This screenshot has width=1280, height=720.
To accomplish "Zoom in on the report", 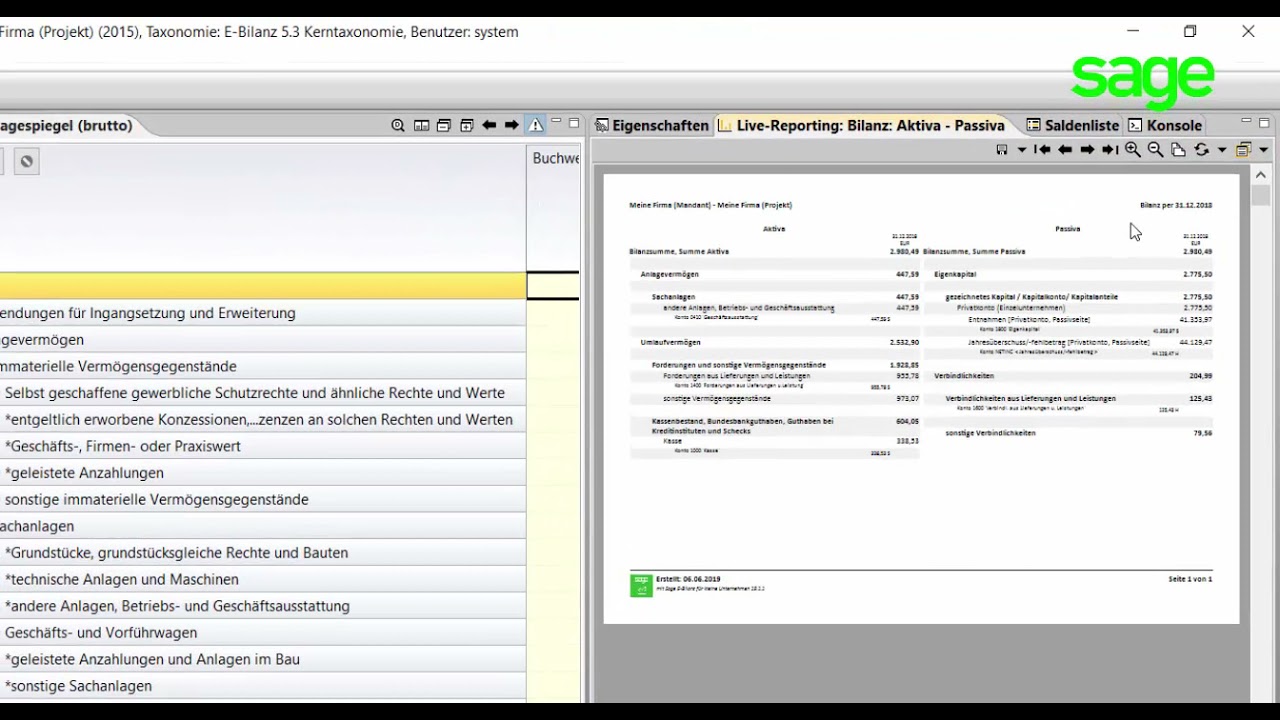I will tap(1133, 150).
